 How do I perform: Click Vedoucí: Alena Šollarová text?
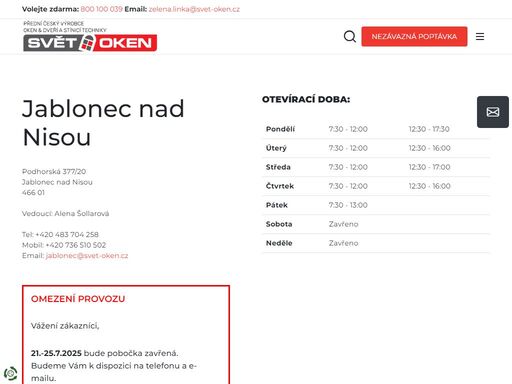[65, 213]
